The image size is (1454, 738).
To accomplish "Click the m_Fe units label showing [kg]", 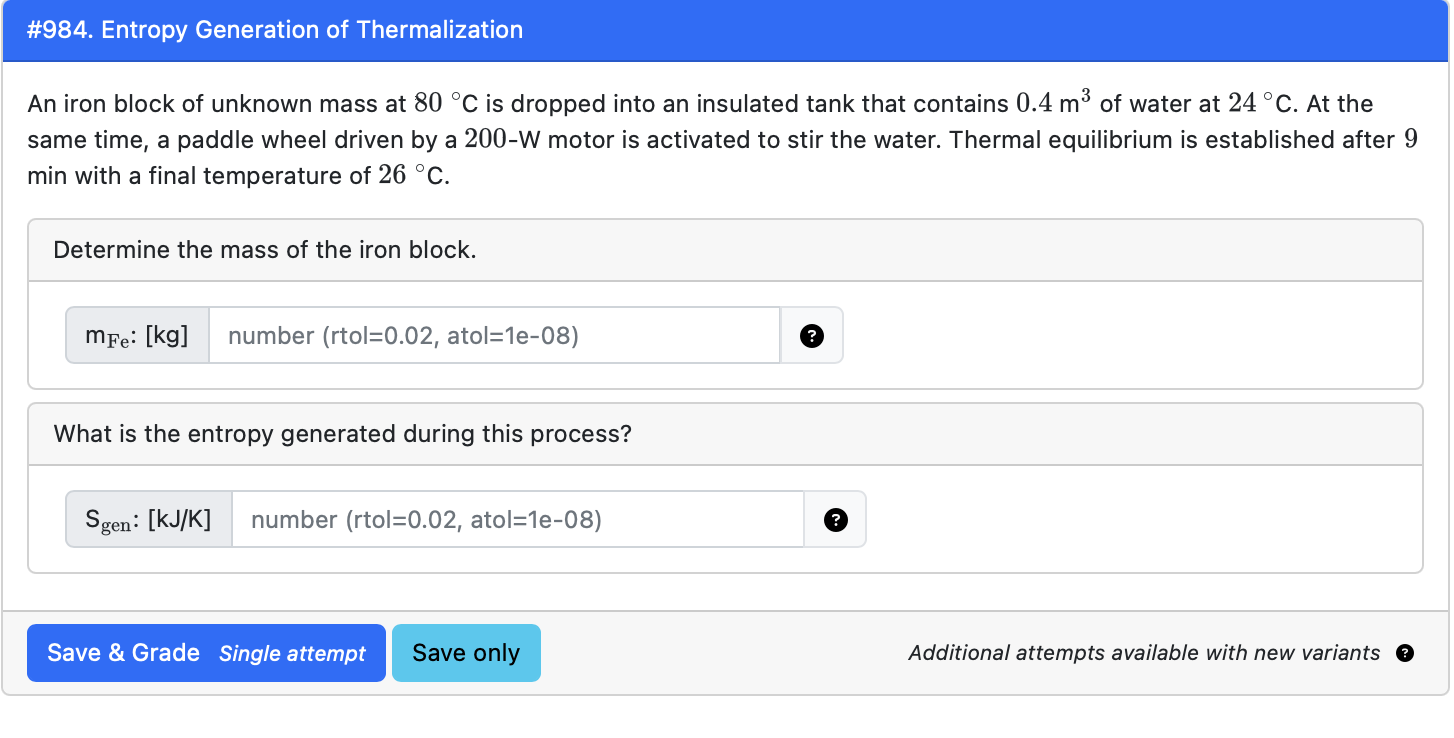I will point(137,335).
